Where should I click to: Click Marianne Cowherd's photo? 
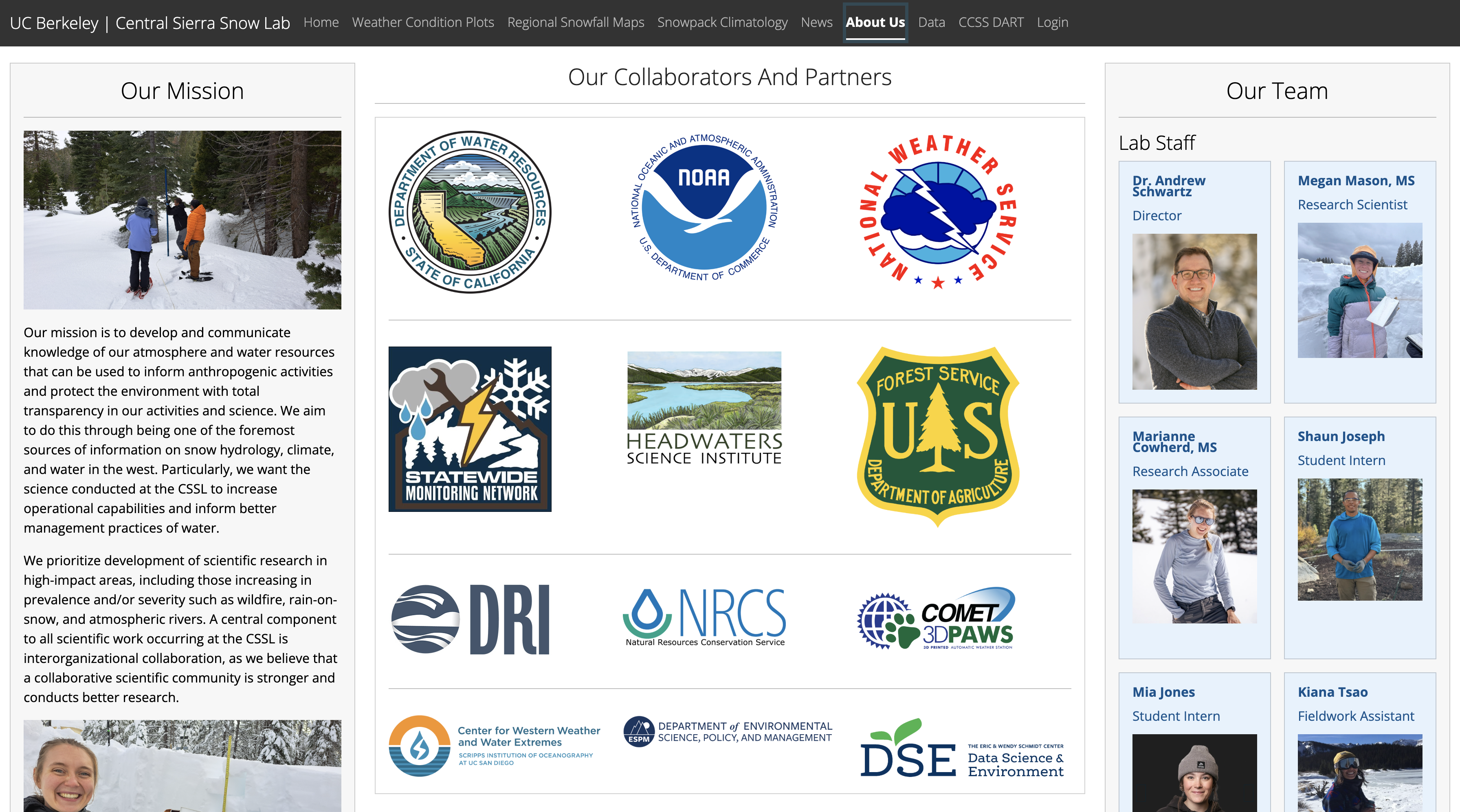[x=1194, y=556]
